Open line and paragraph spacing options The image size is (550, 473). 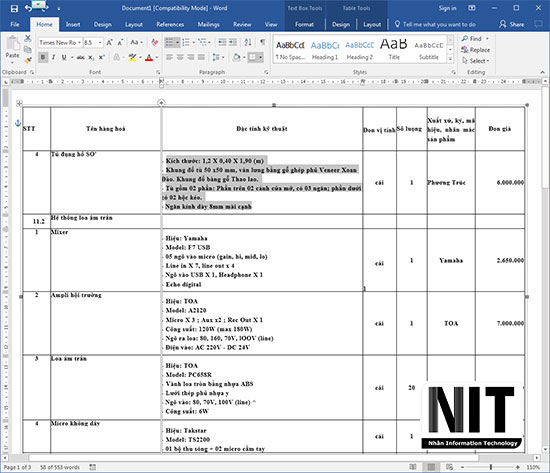pyautogui.click(x=218, y=57)
